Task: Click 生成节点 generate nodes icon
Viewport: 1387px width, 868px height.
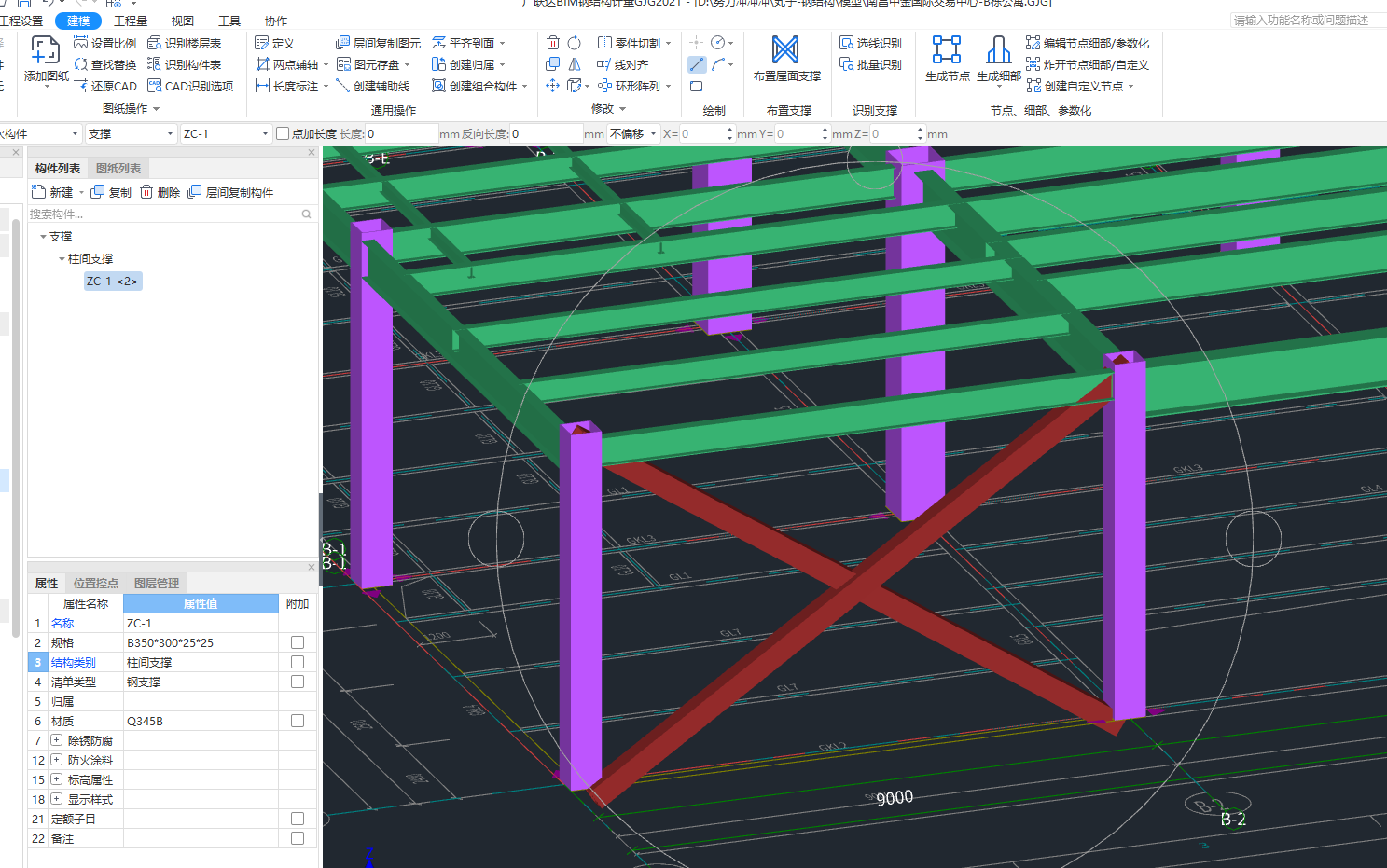Action: [x=947, y=51]
